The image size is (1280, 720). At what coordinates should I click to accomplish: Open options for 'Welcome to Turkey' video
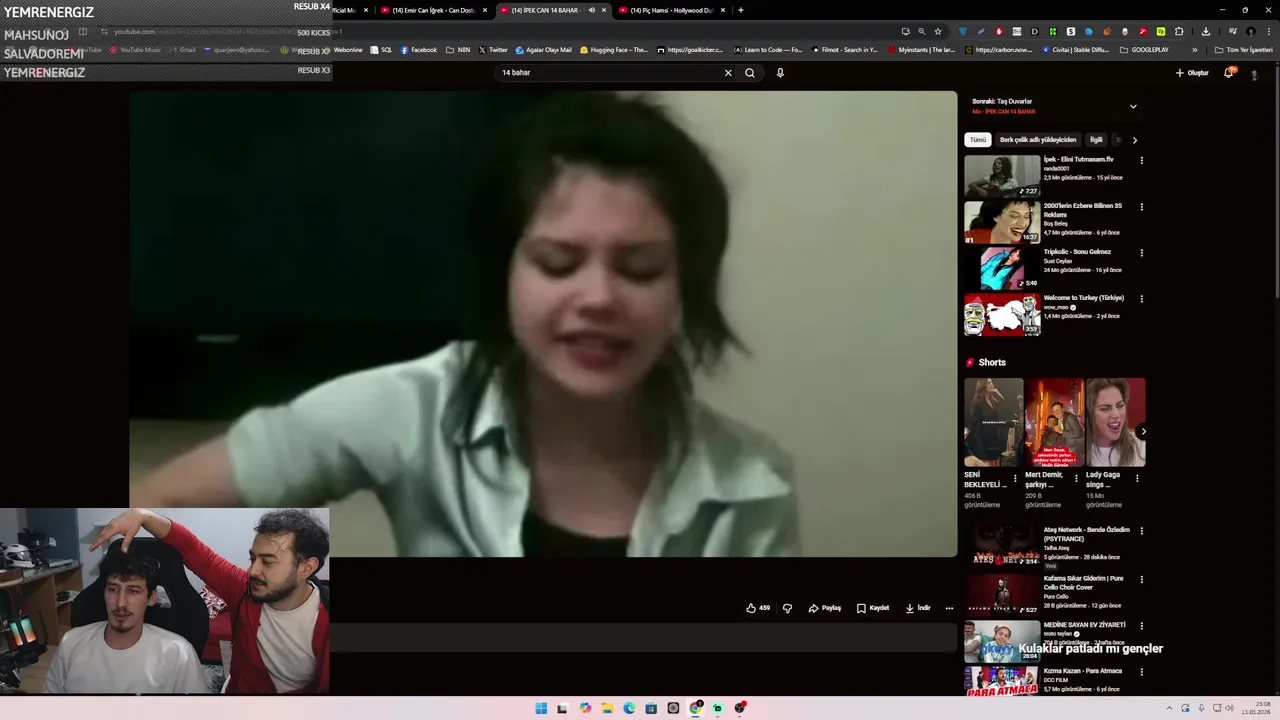click(x=1141, y=299)
